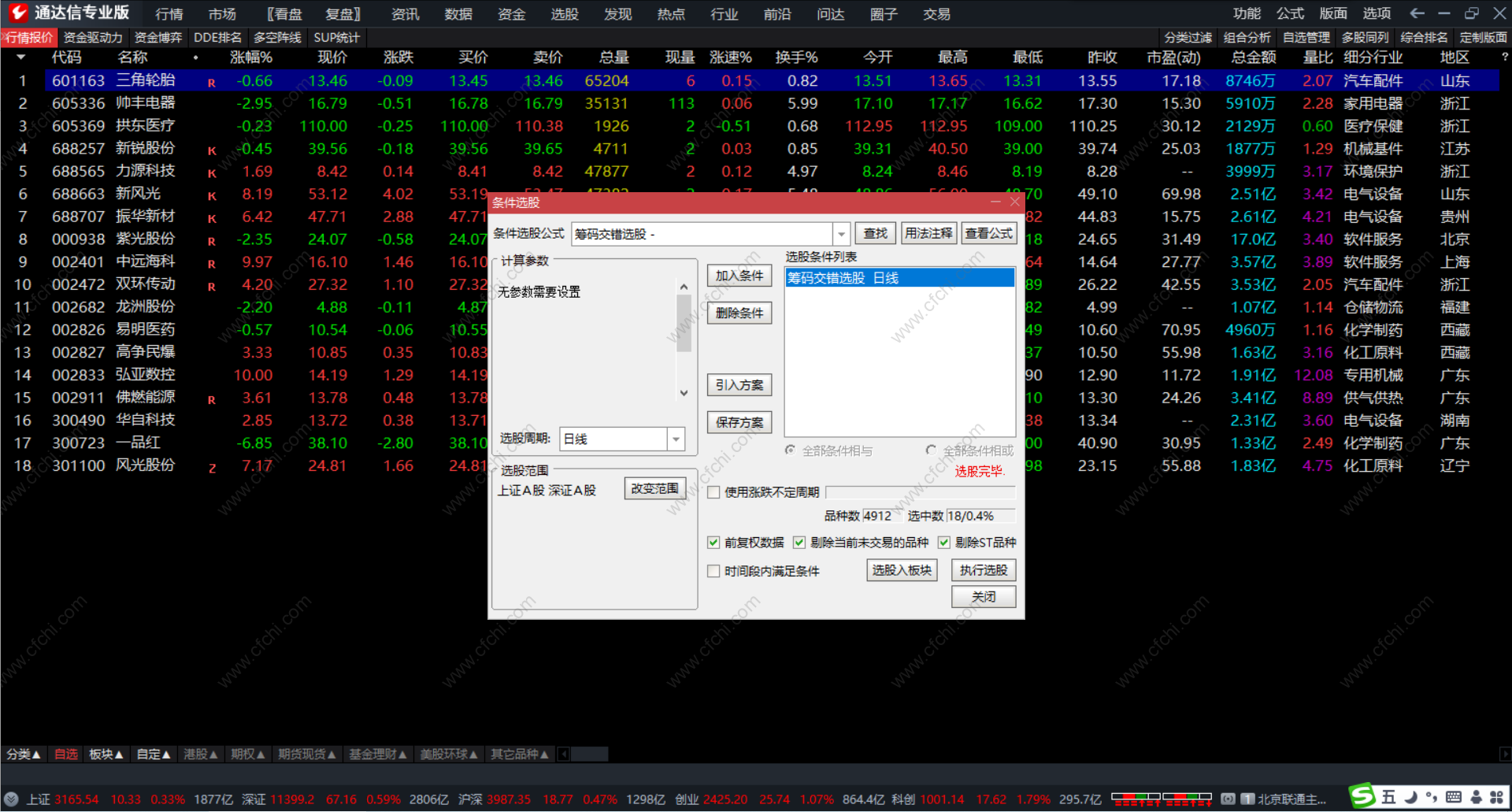This screenshot has width=1512, height=812.
Task: Click the 用法注释 button in the dialog
Action: tap(928, 233)
